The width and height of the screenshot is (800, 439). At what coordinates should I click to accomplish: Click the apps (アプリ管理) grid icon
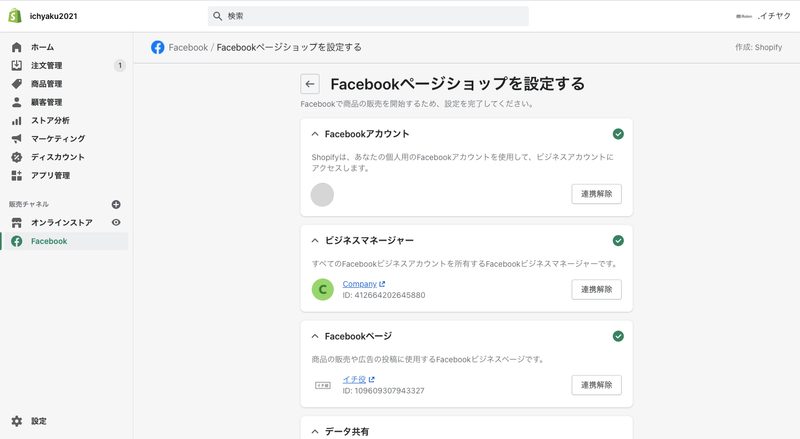coord(16,175)
